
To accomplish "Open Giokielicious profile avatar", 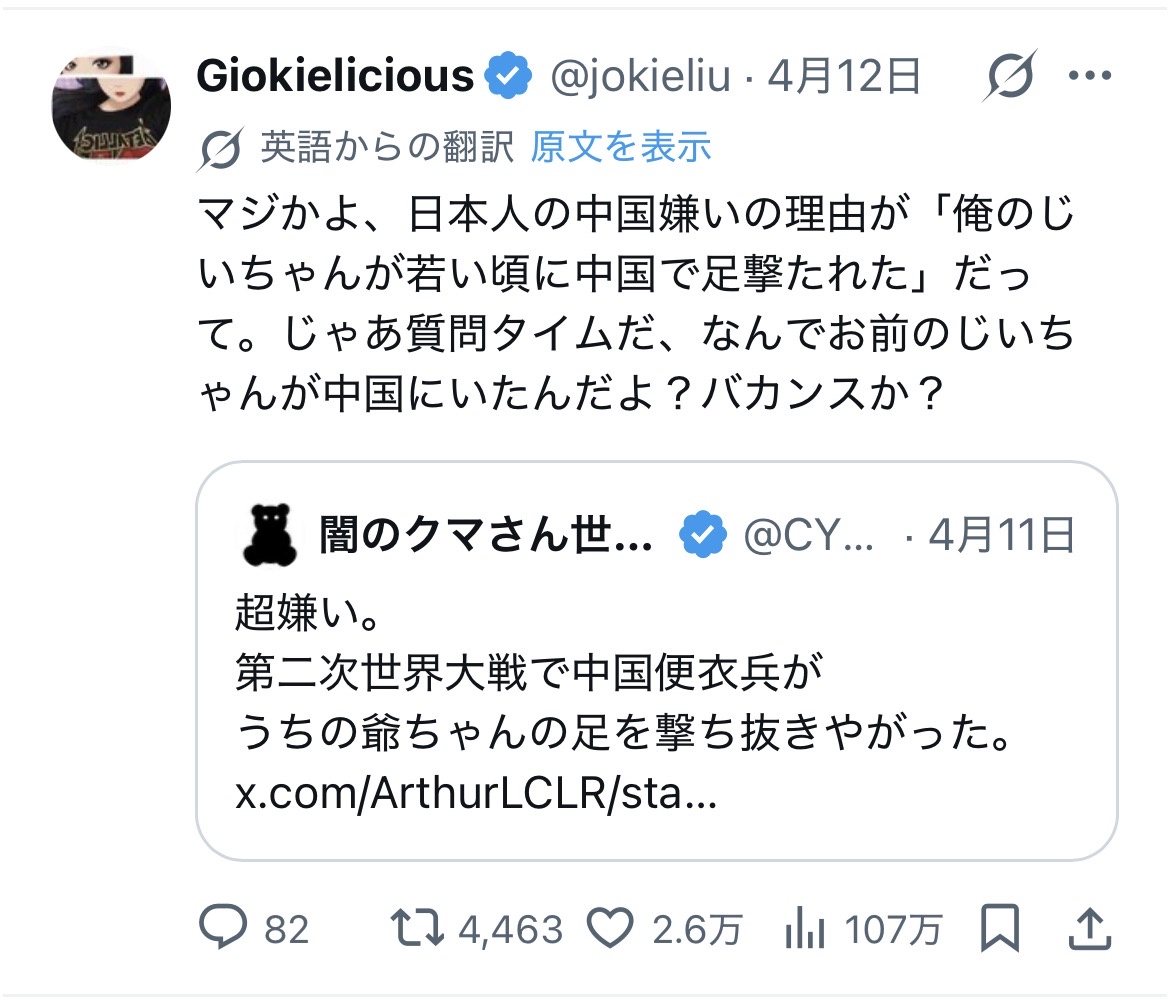I will (111, 103).
